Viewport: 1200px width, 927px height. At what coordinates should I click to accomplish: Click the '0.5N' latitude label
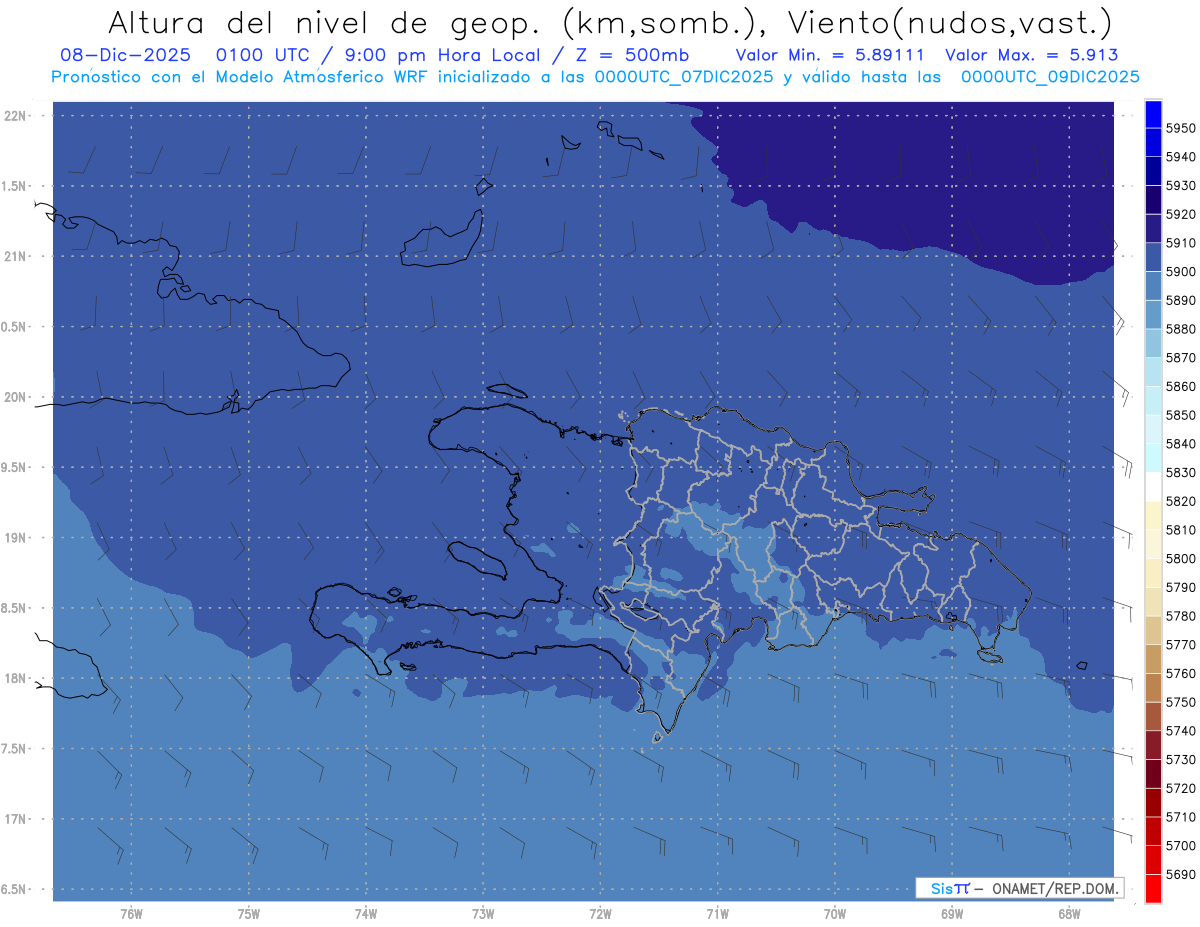coord(14,327)
